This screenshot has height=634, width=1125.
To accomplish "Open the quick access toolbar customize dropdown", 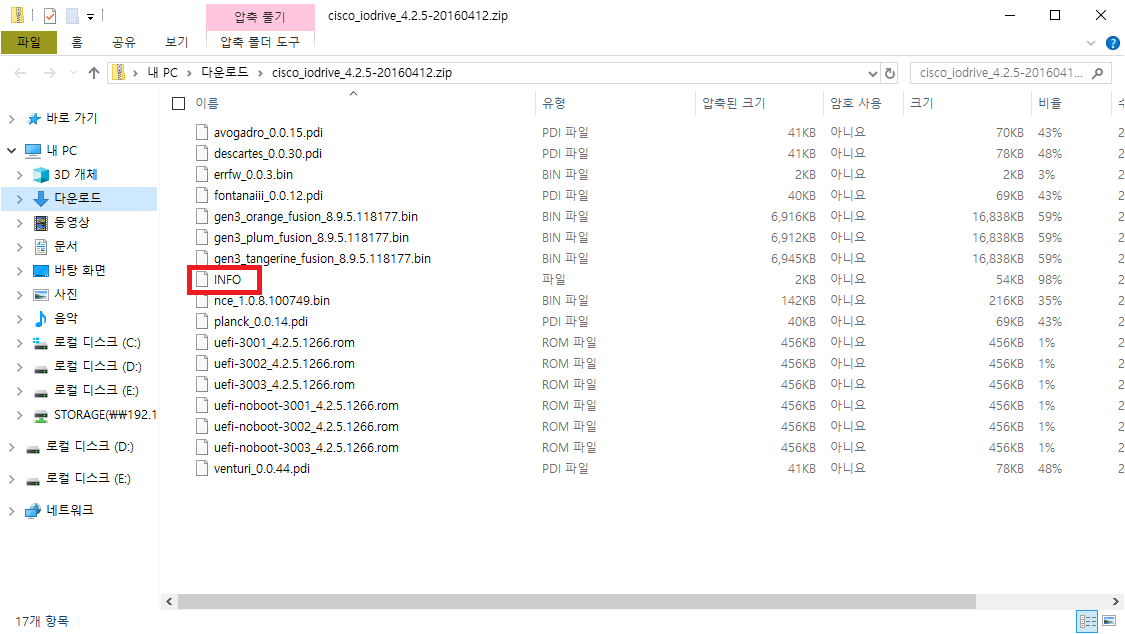I will (x=90, y=16).
